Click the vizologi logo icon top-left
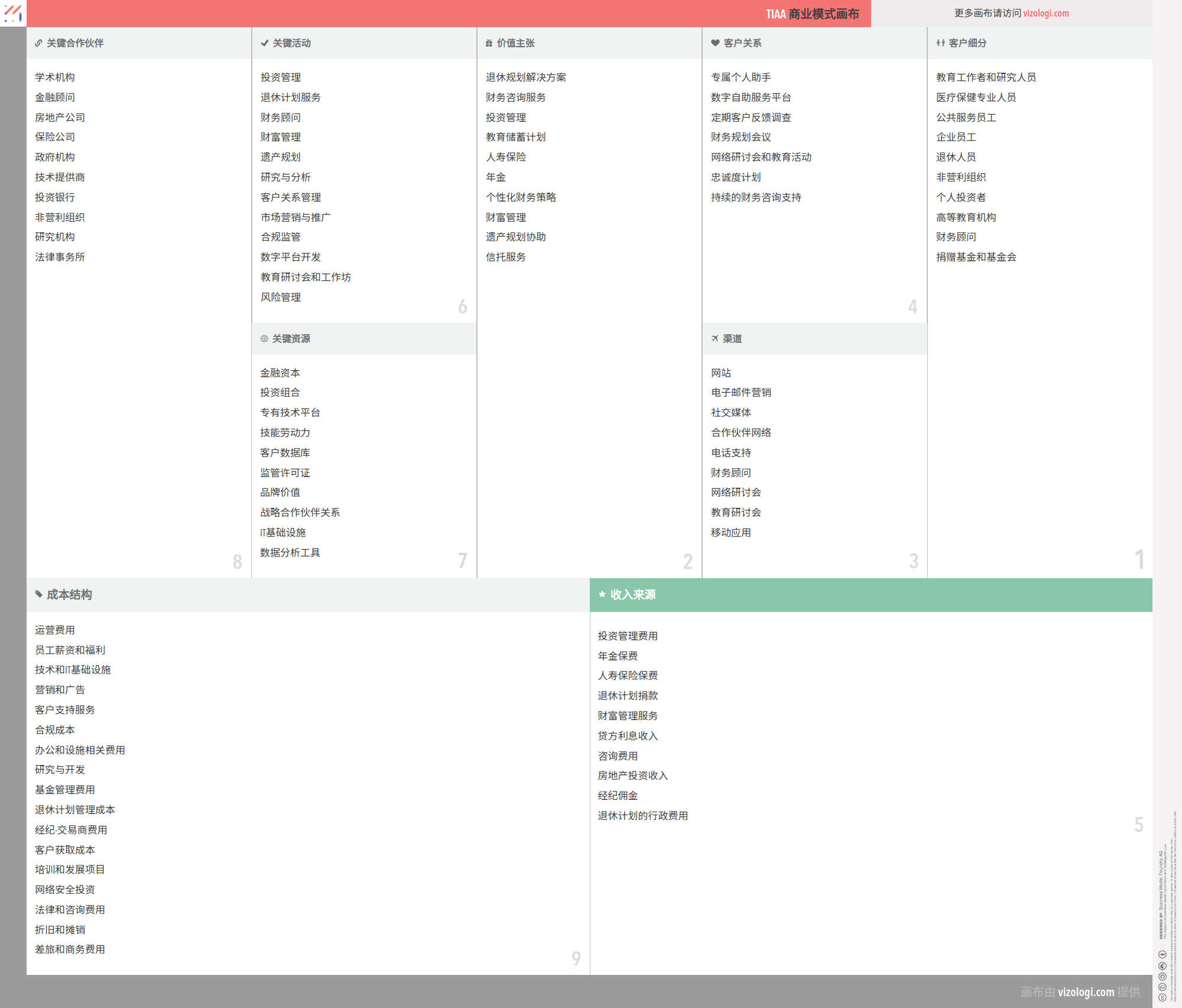 coord(13,13)
